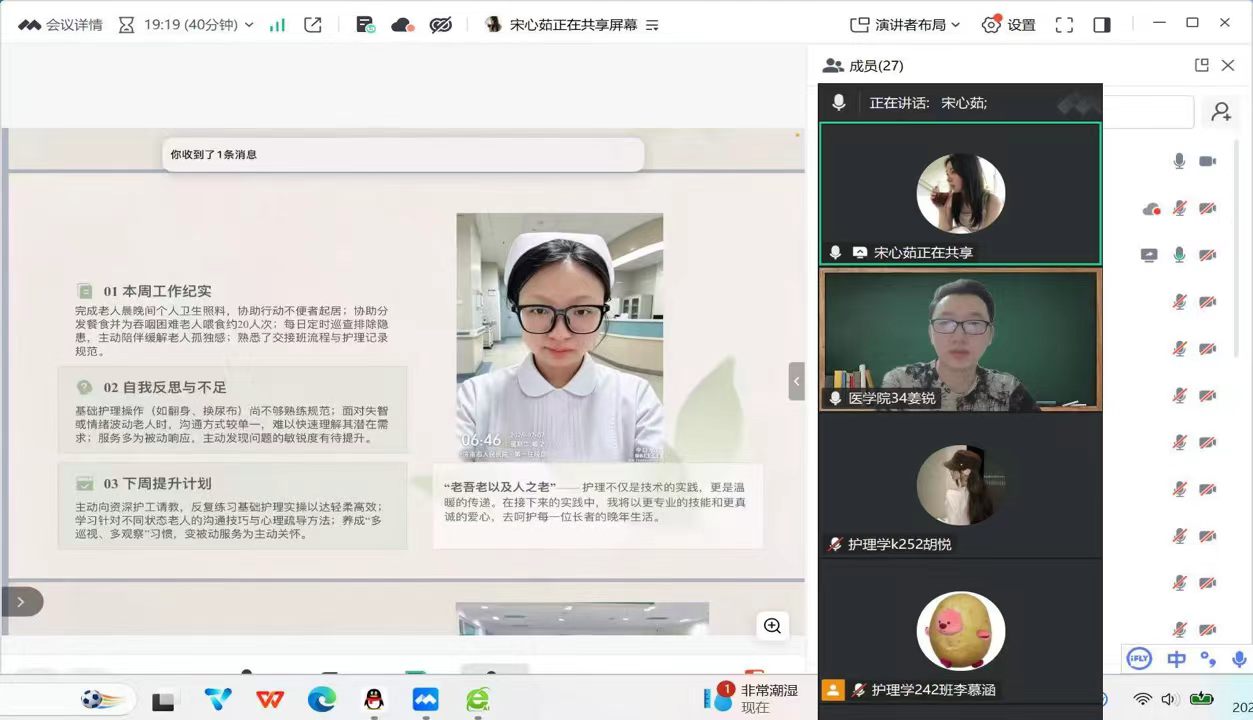
Task: Click the orange host badge beside 护理学242班李慕涵
Action: (x=832, y=690)
